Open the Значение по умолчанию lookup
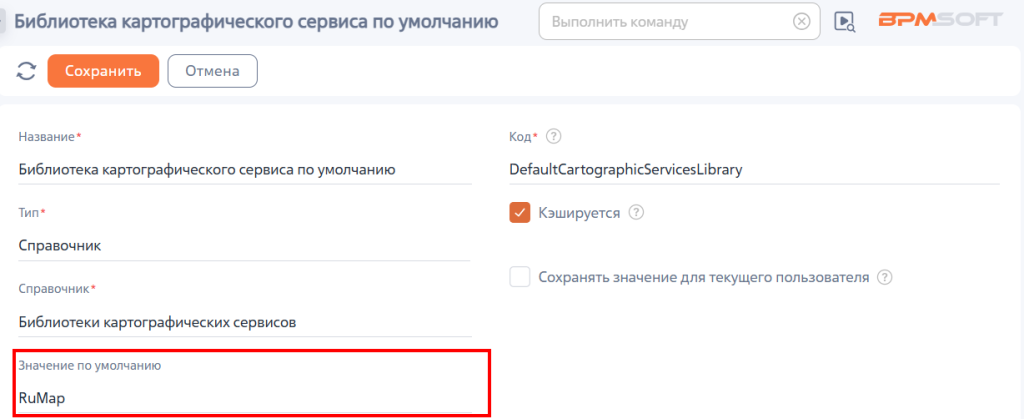The image size is (1024, 419). coord(245,398)
